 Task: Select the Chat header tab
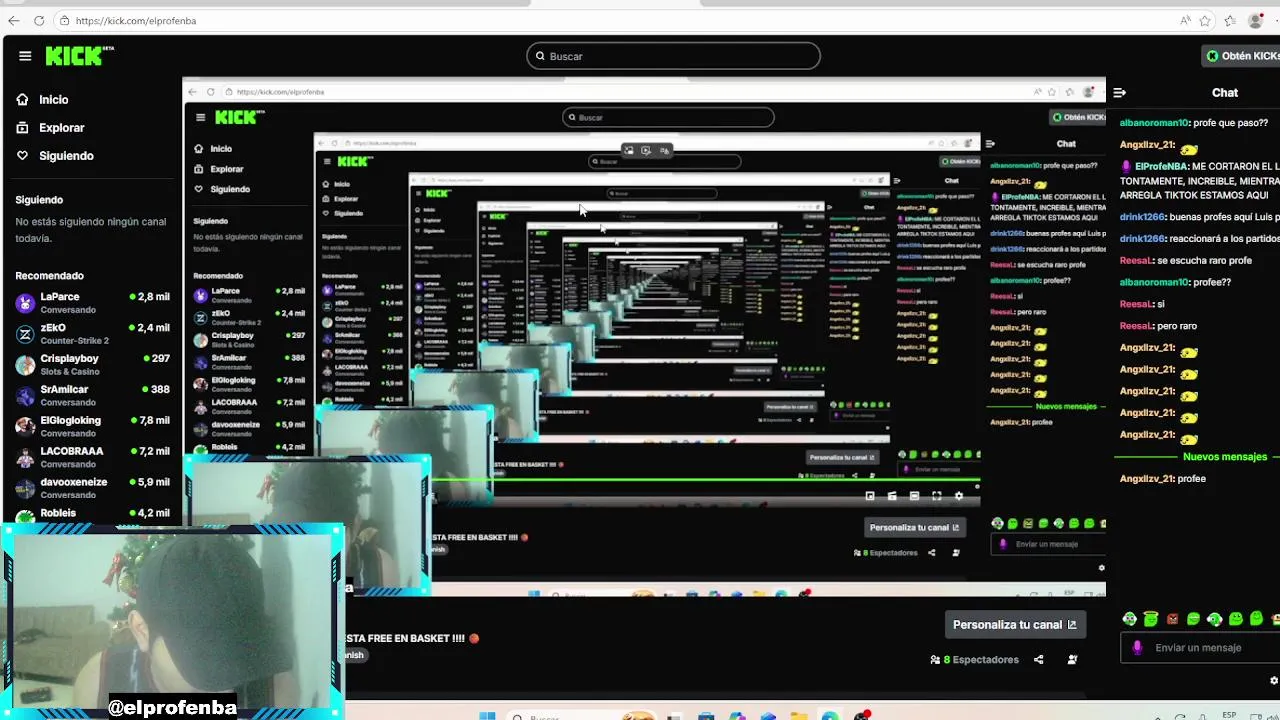click(1225, 92)
